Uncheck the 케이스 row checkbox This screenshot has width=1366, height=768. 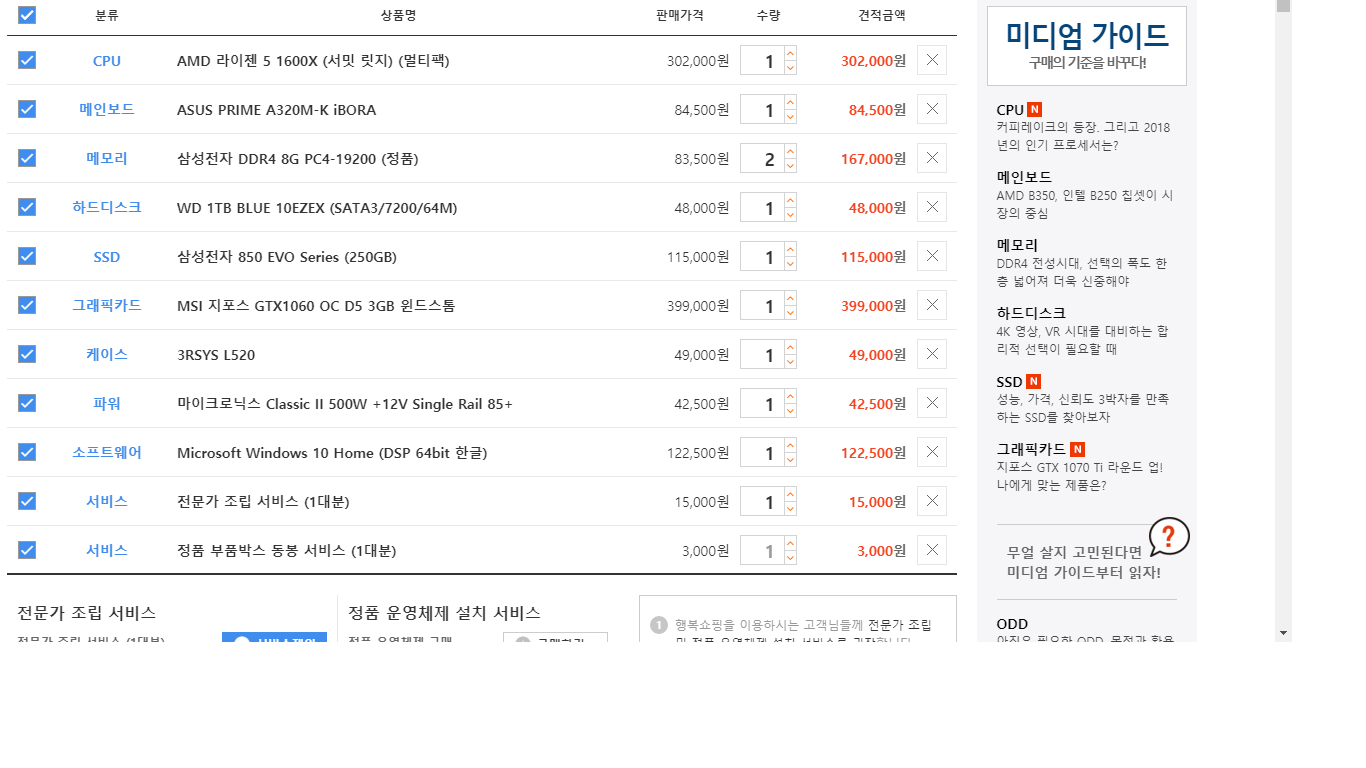pos(27,354)
